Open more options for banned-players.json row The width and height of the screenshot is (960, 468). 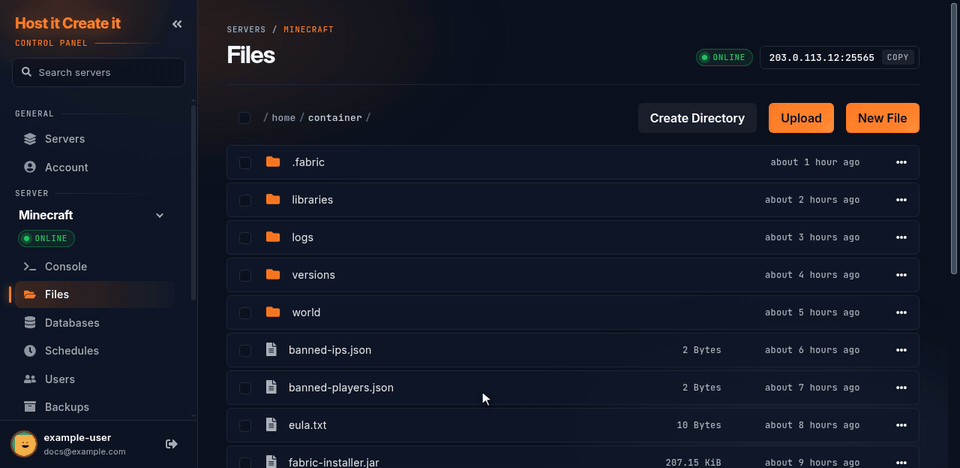point(901,388)
